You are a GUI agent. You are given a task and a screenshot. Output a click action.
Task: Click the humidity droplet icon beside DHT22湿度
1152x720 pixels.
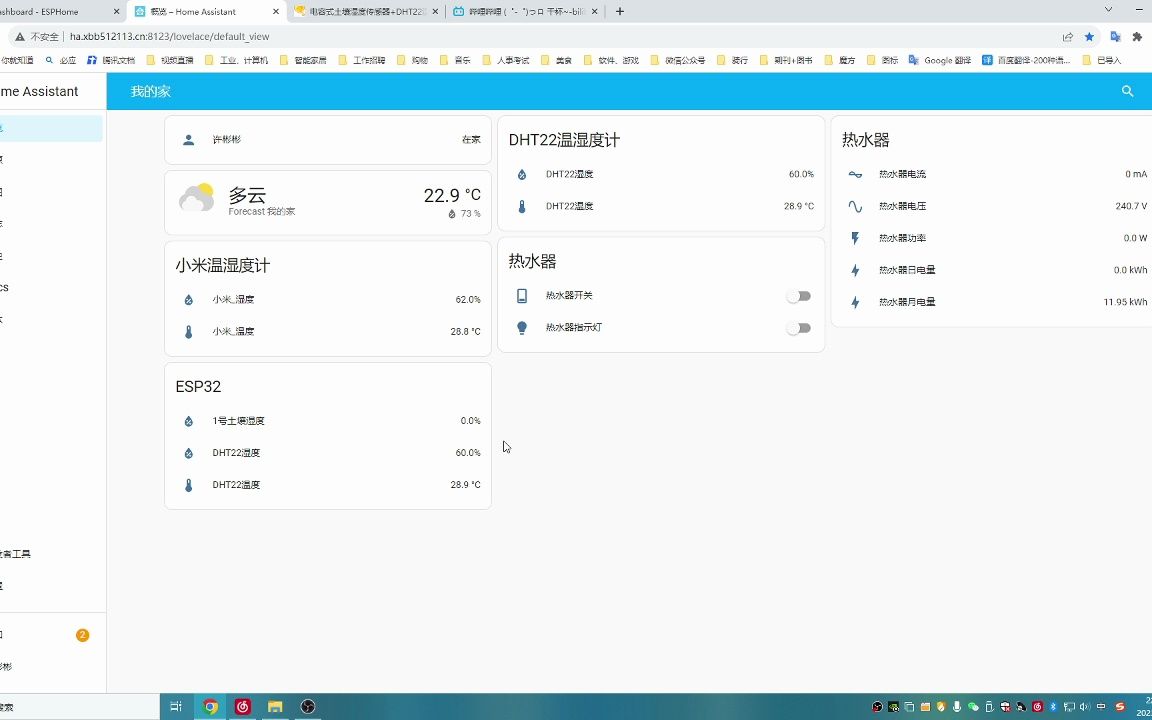point(521,173)
